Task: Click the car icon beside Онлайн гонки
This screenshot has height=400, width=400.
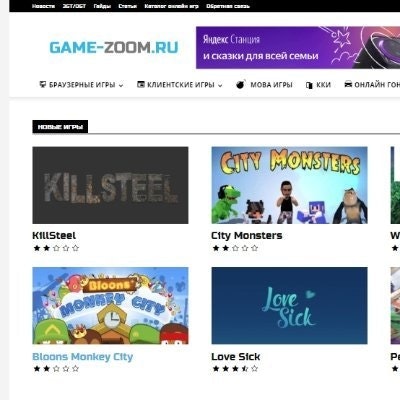Action: click(x=348, y=84)
